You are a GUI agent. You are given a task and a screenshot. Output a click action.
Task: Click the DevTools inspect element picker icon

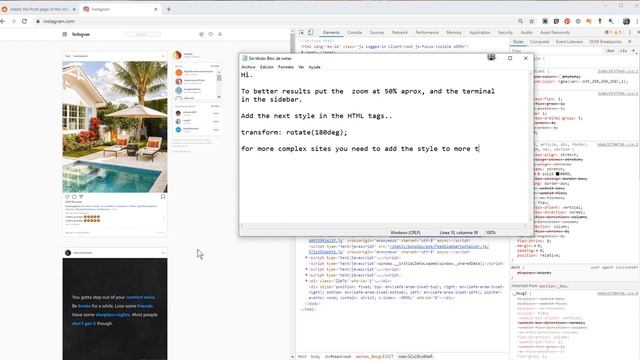point(302,32)
